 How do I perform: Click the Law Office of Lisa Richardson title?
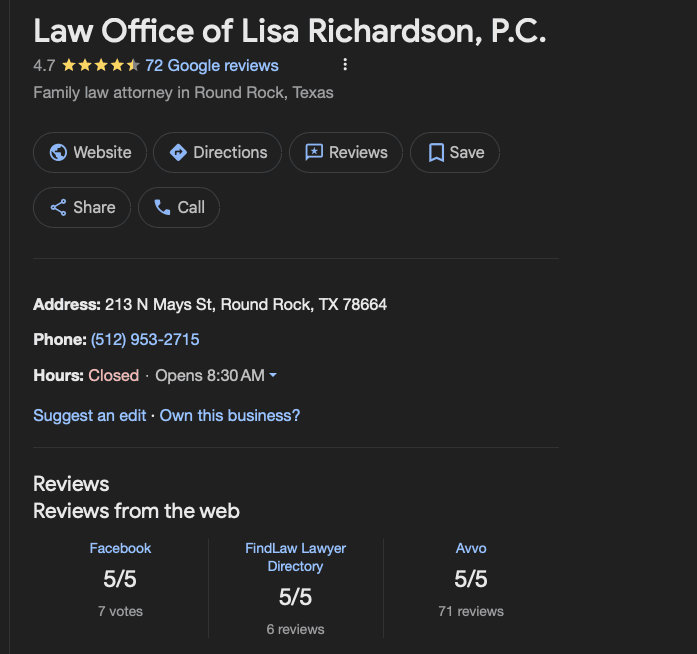click(x=290, y=30)
